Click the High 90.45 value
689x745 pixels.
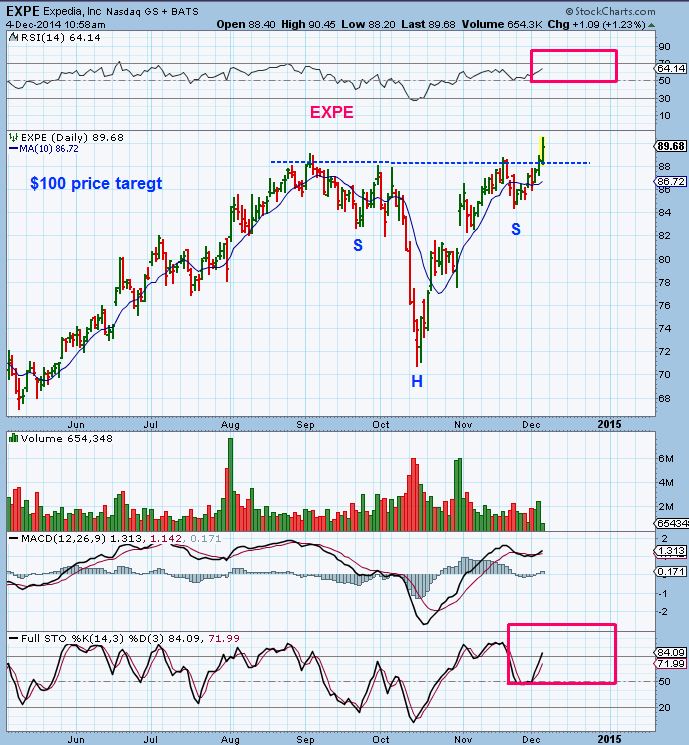[308, 24]
